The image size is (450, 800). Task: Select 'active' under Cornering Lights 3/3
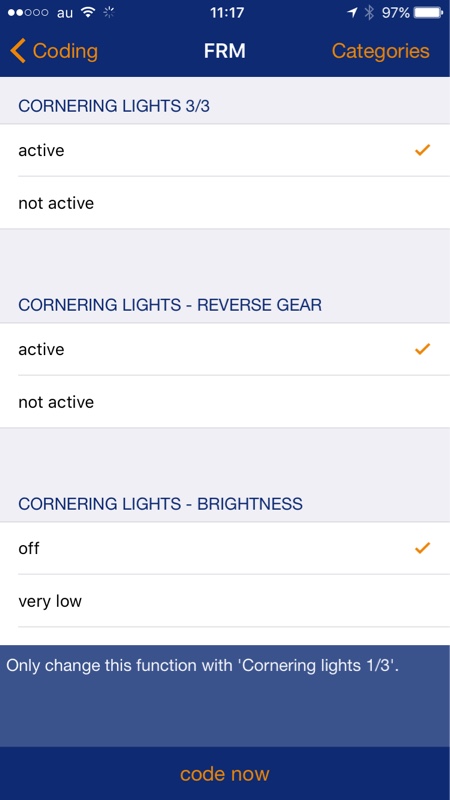[x=225, y=150]
